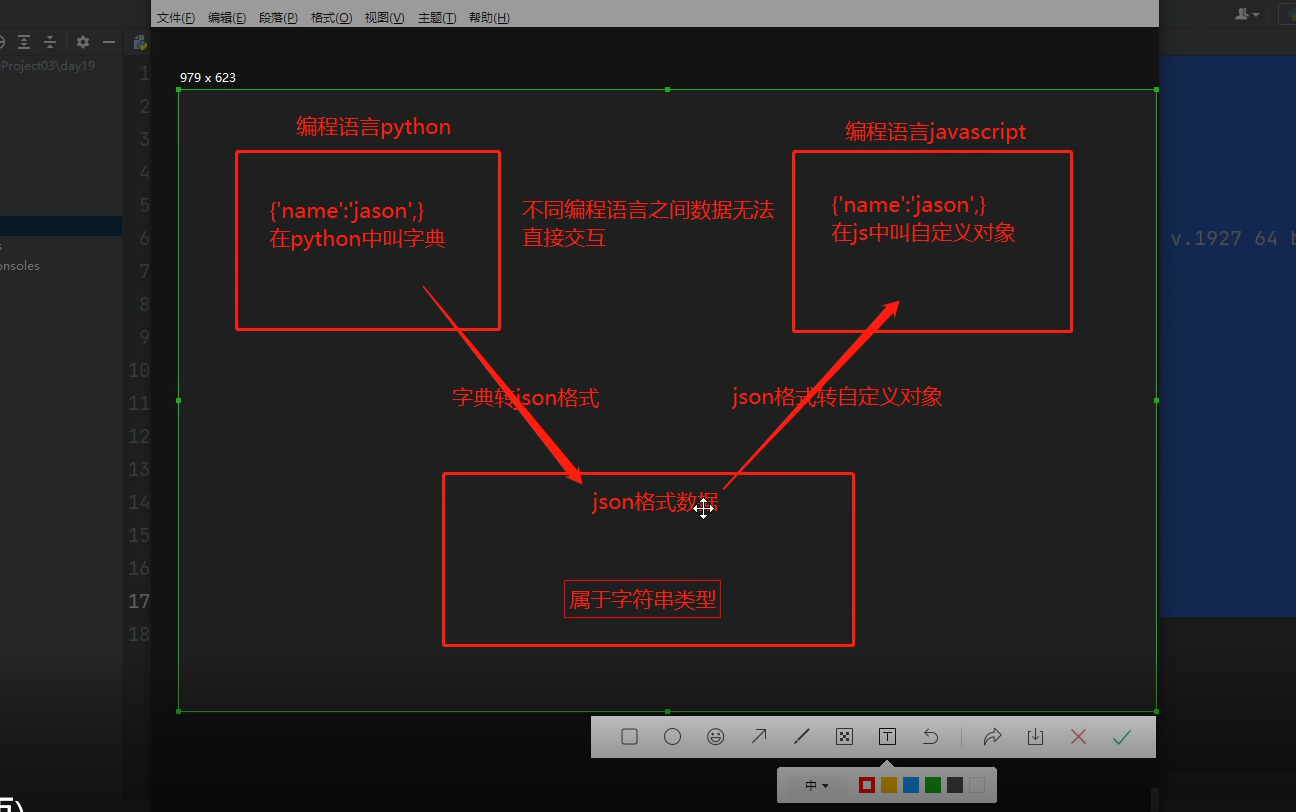Screen dimensions: 1296x812
Task: Open the 文件(F) menu
Action: 176,18
